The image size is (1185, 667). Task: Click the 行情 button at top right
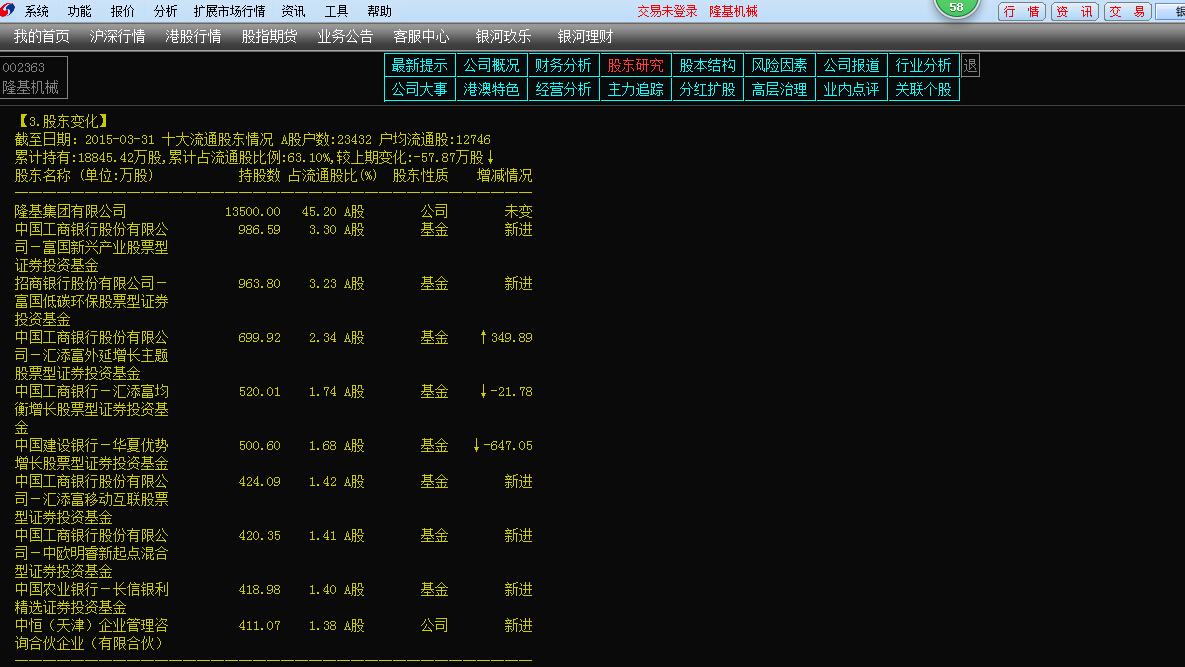coord(1022,11)
